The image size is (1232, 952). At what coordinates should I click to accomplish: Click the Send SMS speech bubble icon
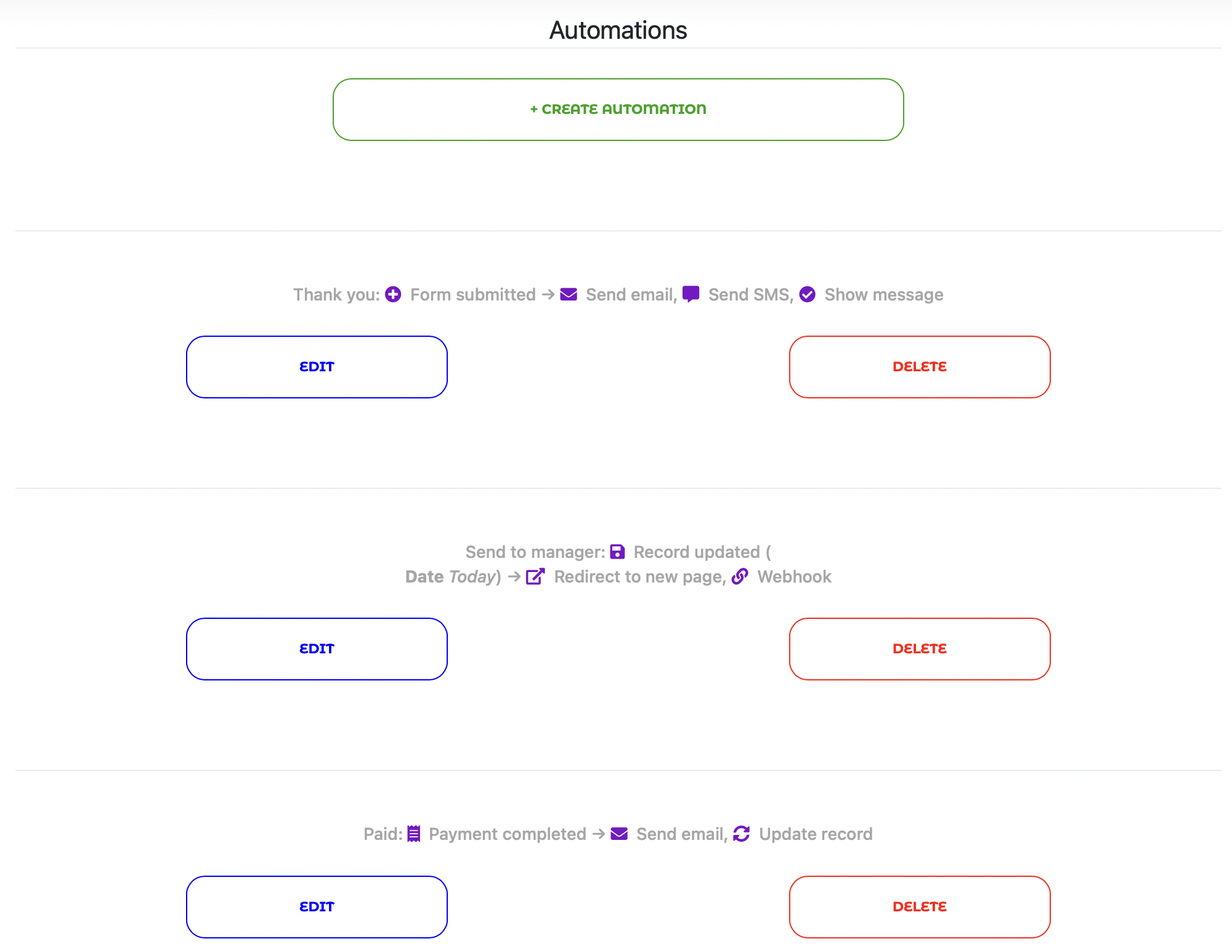691,294
